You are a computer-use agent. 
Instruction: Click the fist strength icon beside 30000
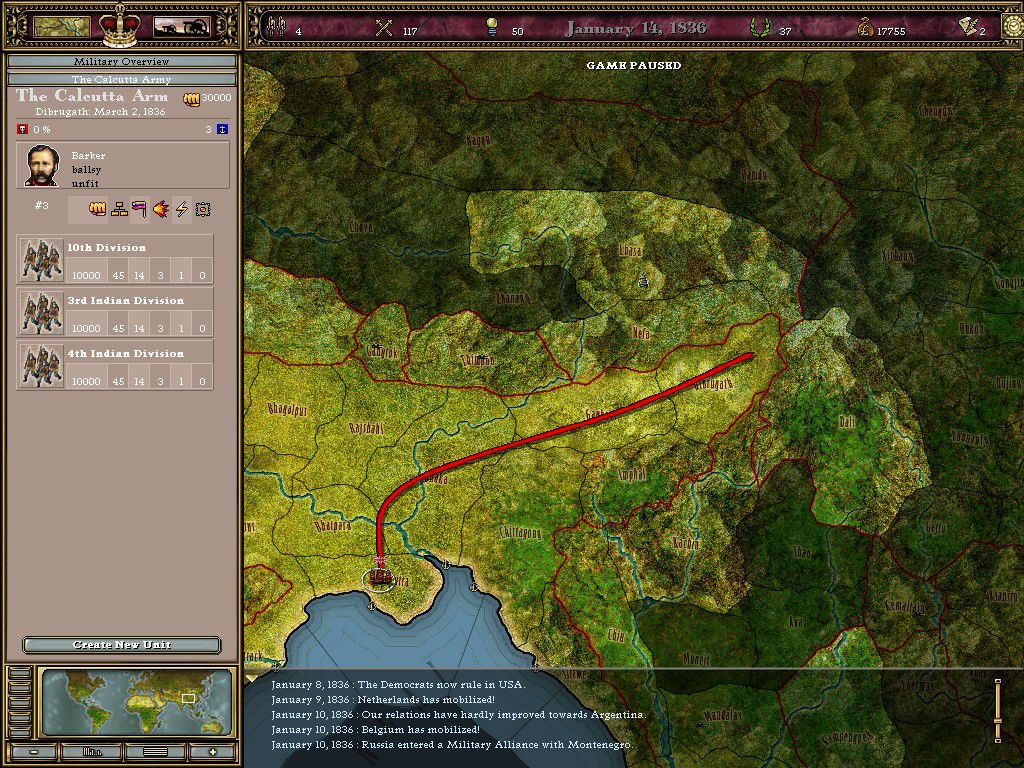tap(191, 99)
